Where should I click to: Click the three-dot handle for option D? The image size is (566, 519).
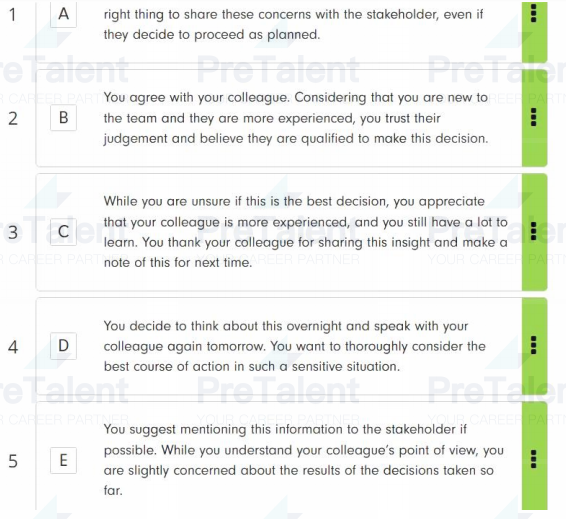534,345
